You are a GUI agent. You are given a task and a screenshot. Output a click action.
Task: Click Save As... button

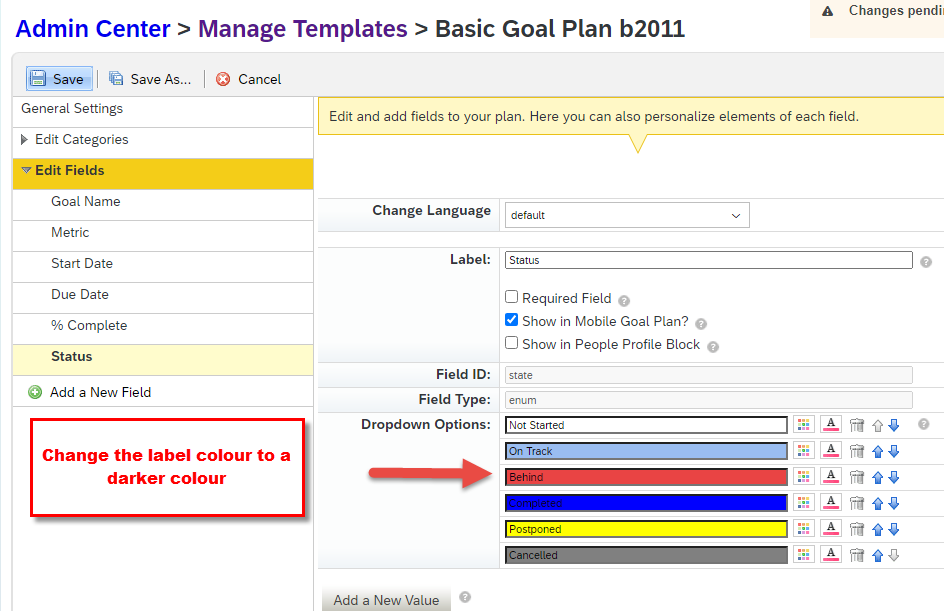pyautogui.click(x=151, y=79)
